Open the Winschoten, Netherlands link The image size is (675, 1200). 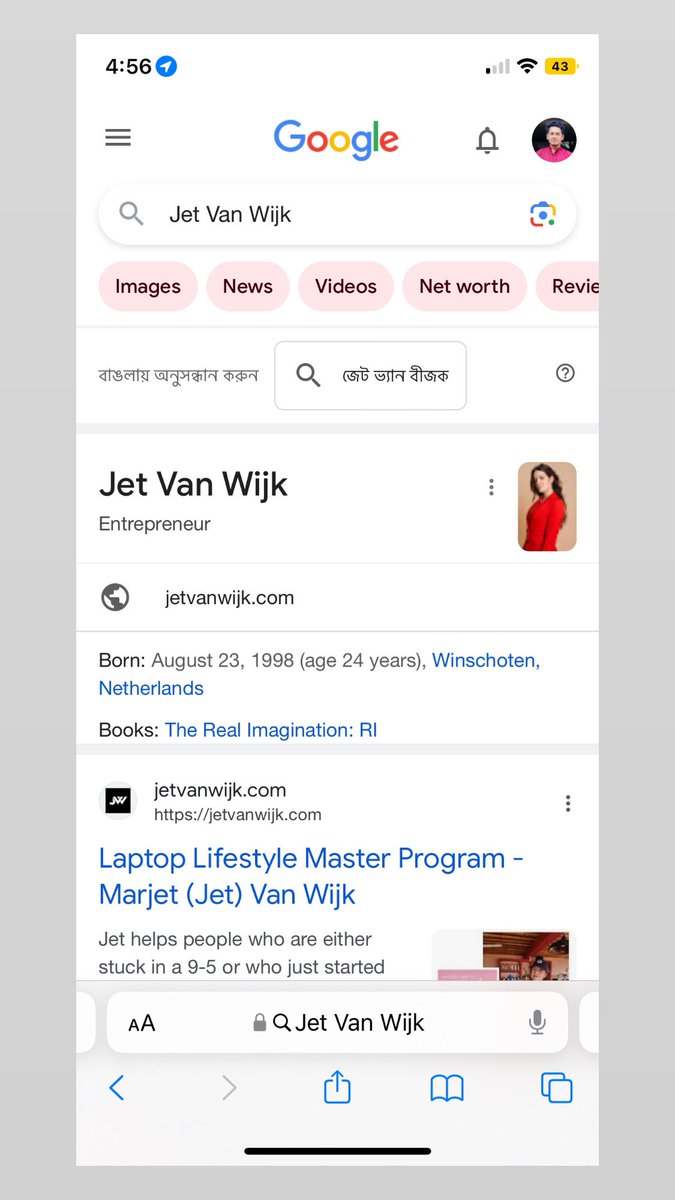pyautogui.click(x=320, y=674)
